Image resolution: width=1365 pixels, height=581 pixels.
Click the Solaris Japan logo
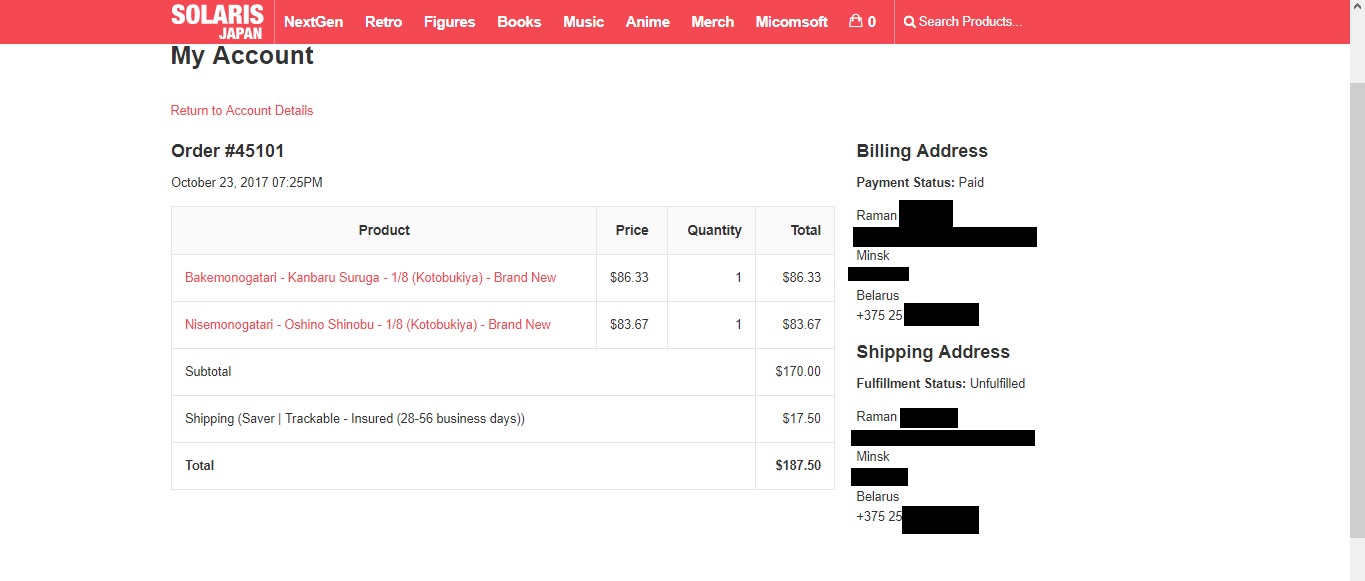tap(217, 21)
